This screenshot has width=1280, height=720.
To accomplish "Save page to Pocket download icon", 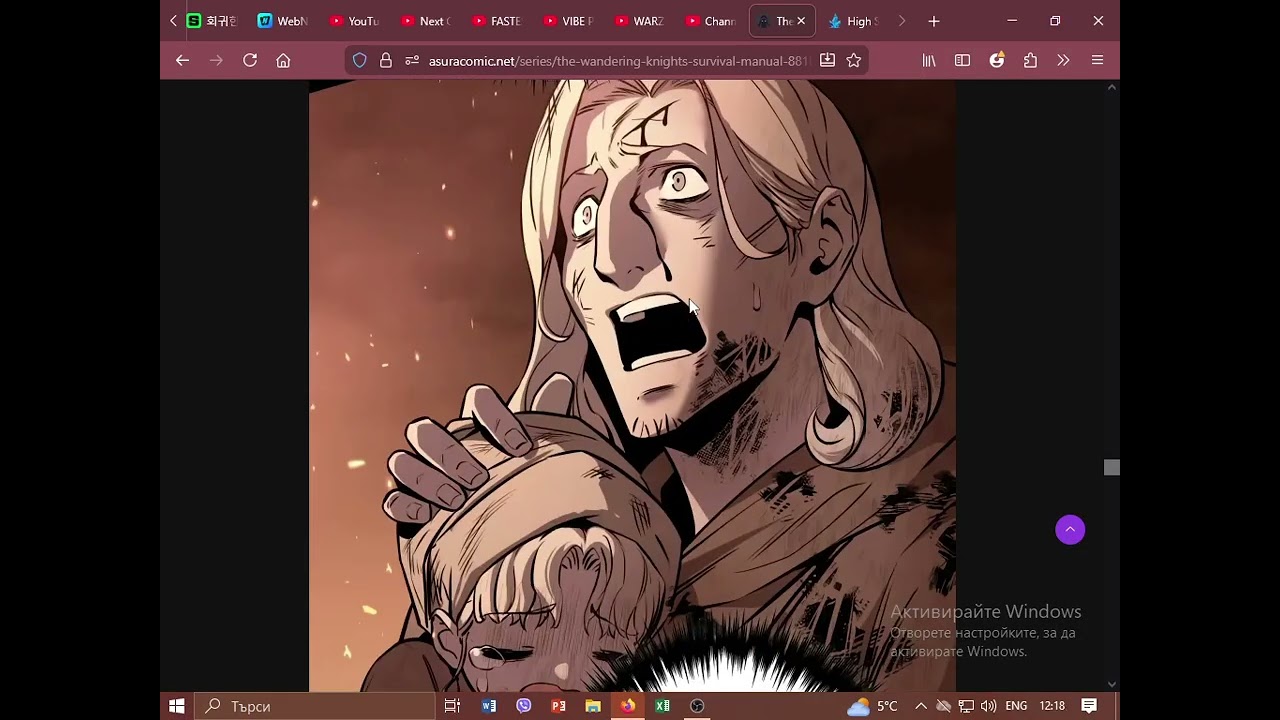I will [x=827, y=60].
